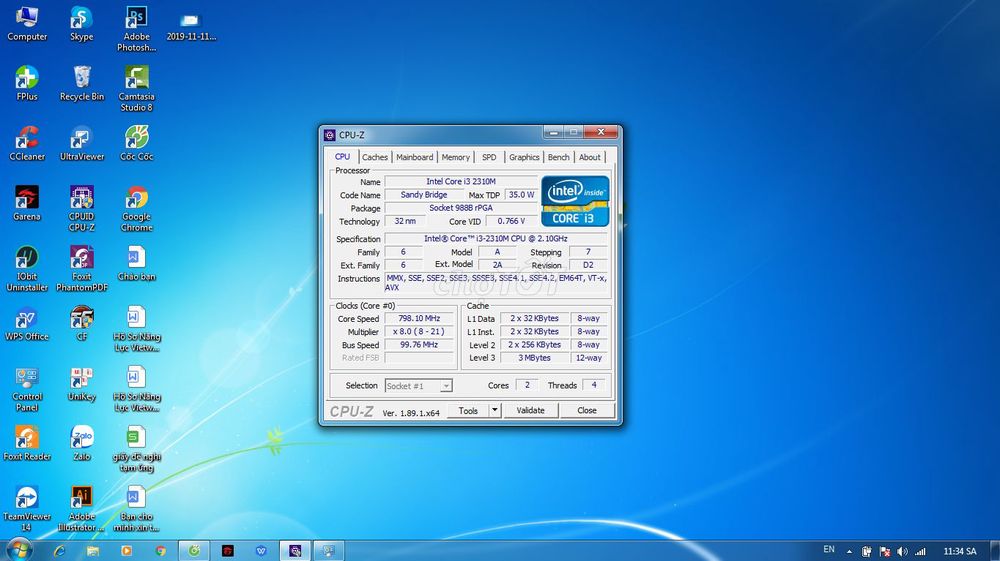Expand the Socket #1 selection dropdown
1000x561 pixels.
(446, 386)
